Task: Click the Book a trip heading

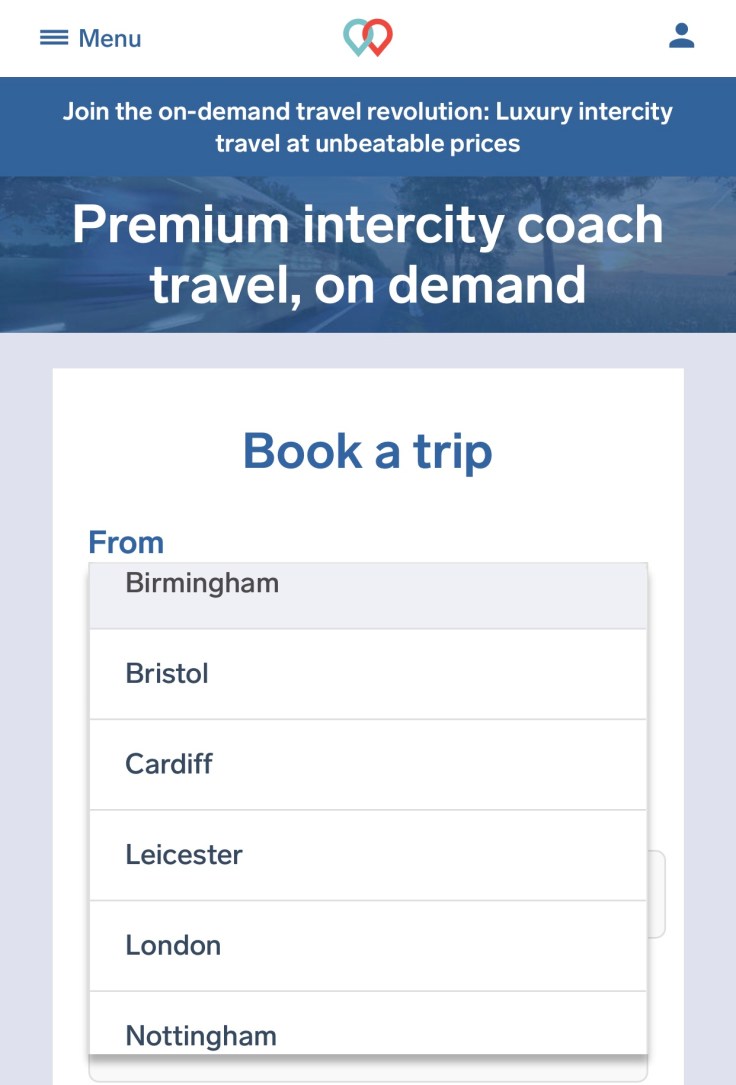Action: click(x=368, y=451)
